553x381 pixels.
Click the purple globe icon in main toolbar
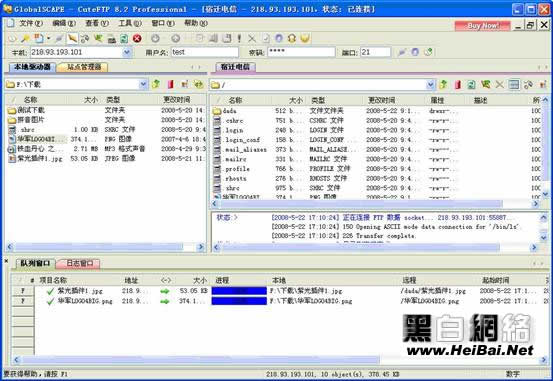click(279, 38)
